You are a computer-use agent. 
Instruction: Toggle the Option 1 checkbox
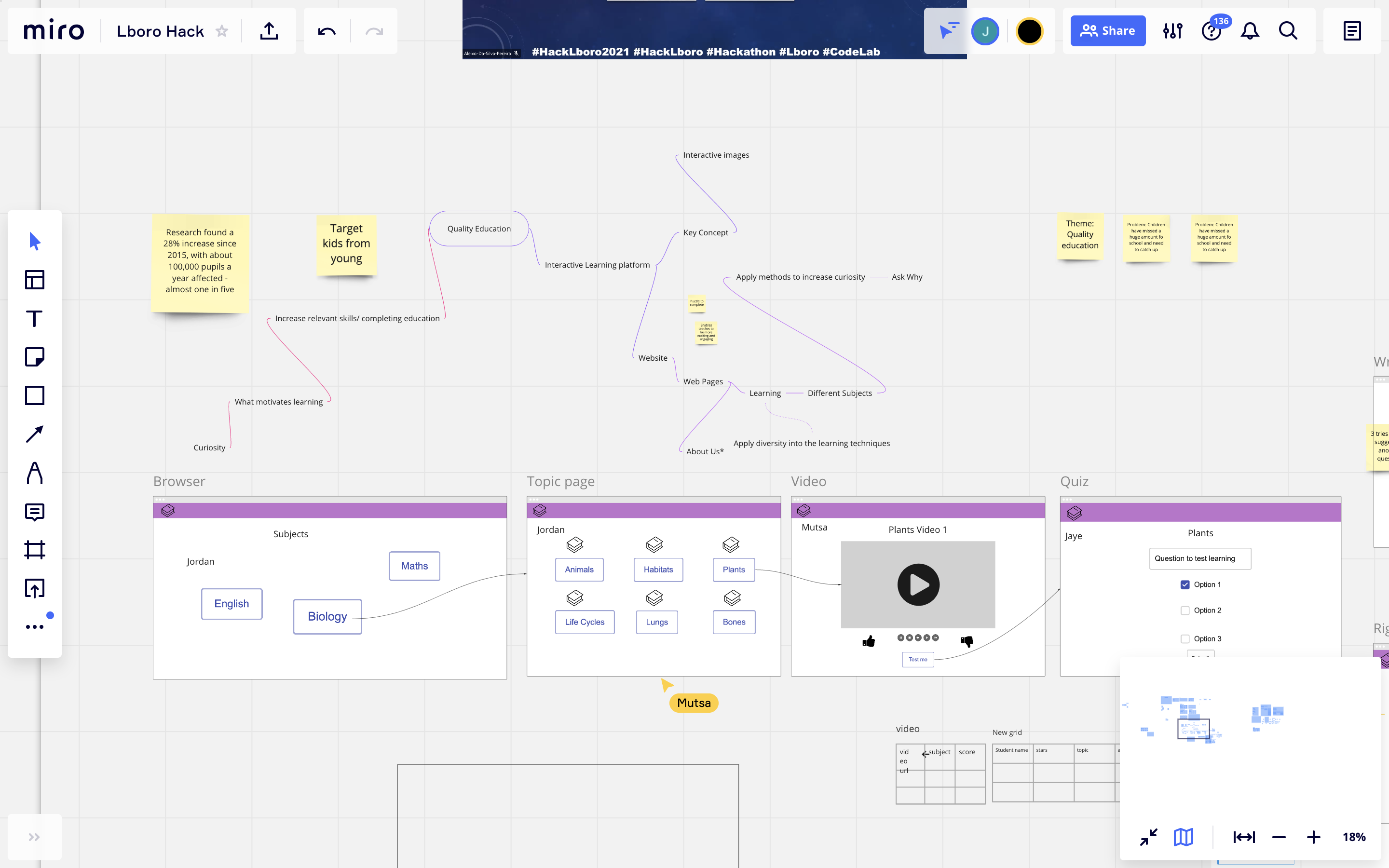point(1185,584)
